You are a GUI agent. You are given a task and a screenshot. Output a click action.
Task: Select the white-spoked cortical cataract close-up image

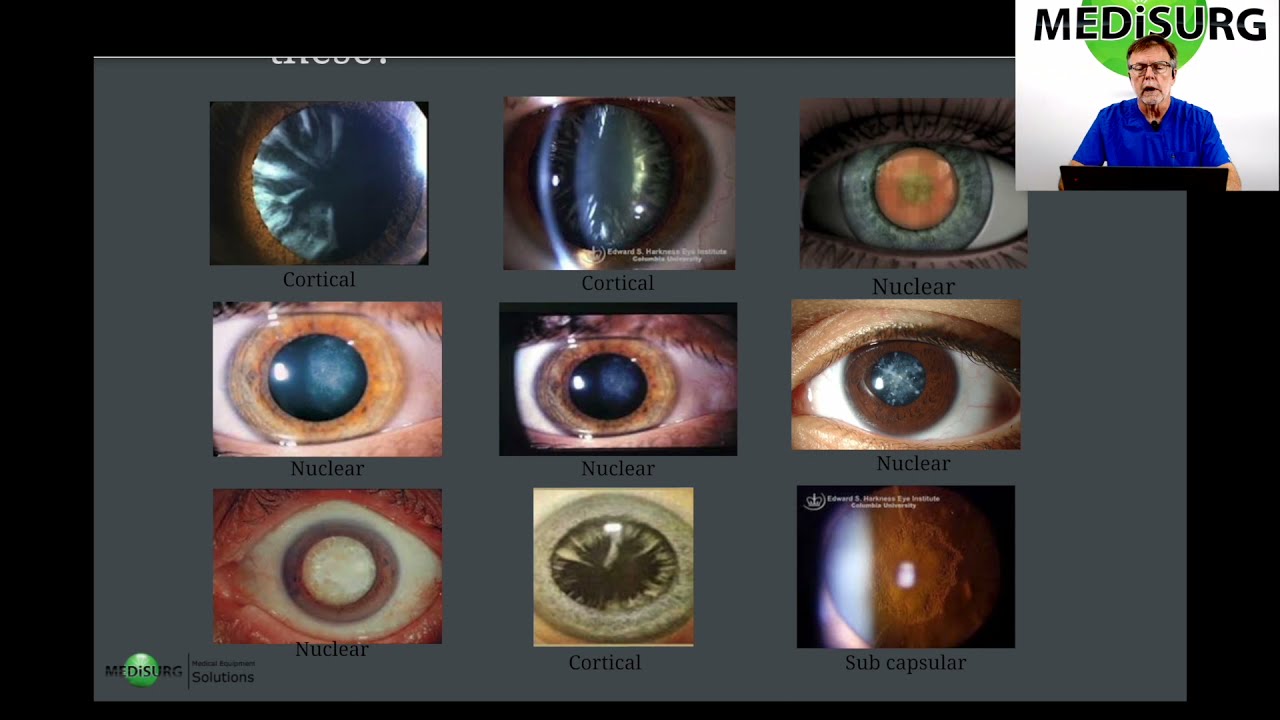(319, 183)
